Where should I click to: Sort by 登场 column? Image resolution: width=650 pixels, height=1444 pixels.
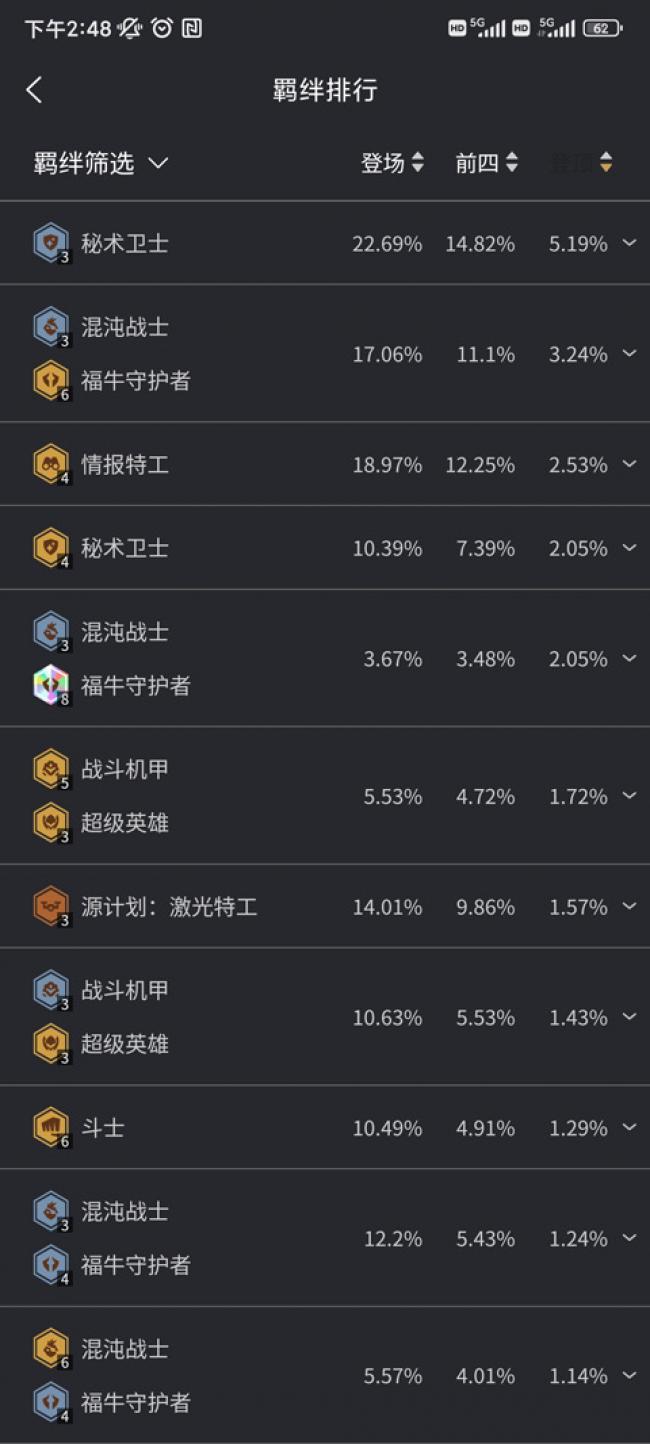tap(392, 163)
